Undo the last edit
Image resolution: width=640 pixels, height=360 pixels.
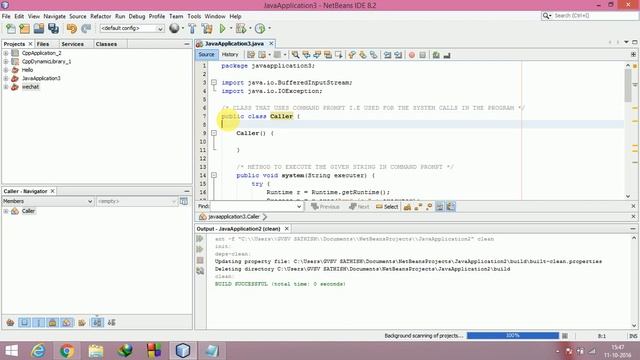[x=72, y=28]
